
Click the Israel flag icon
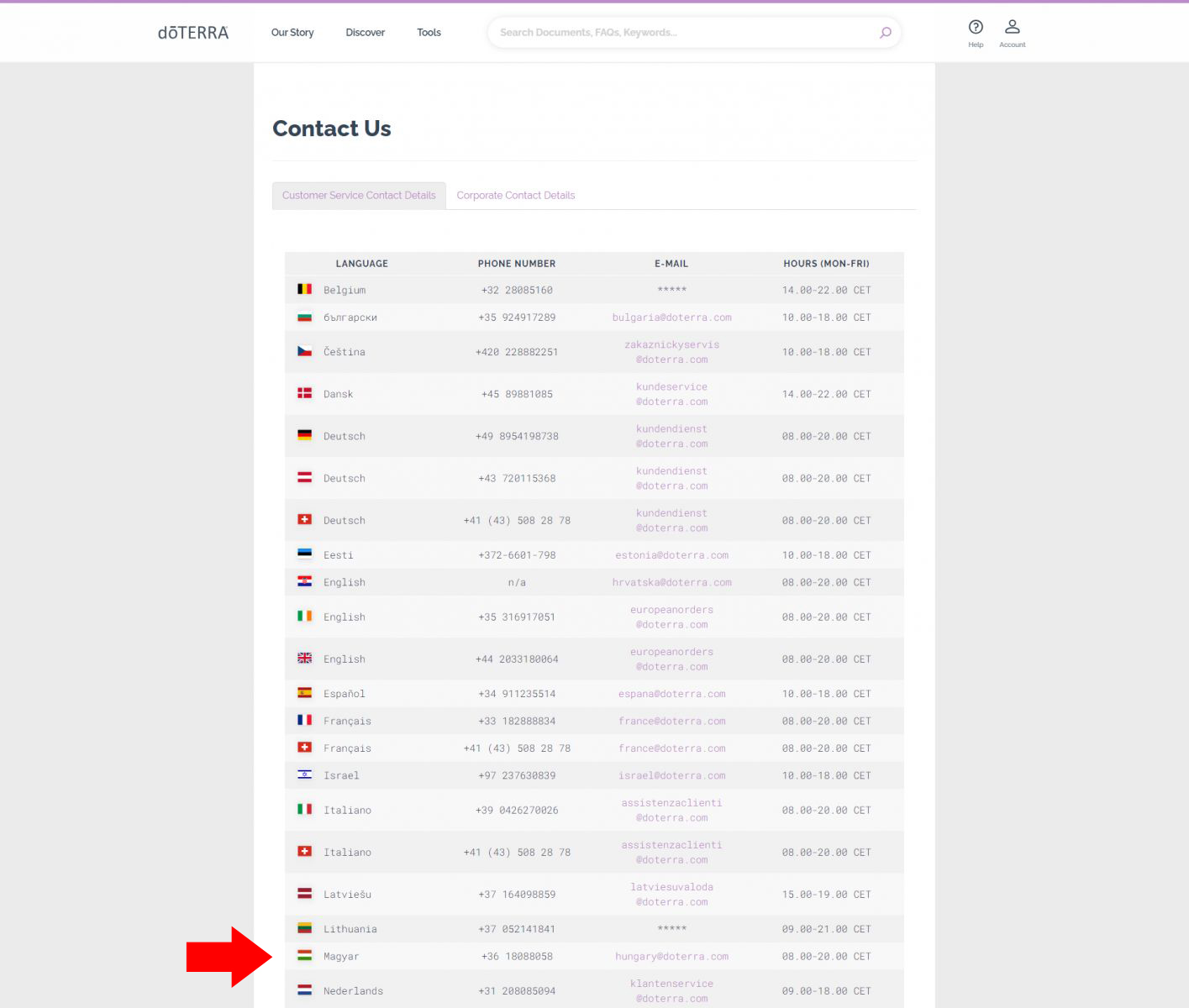[305, 774]
